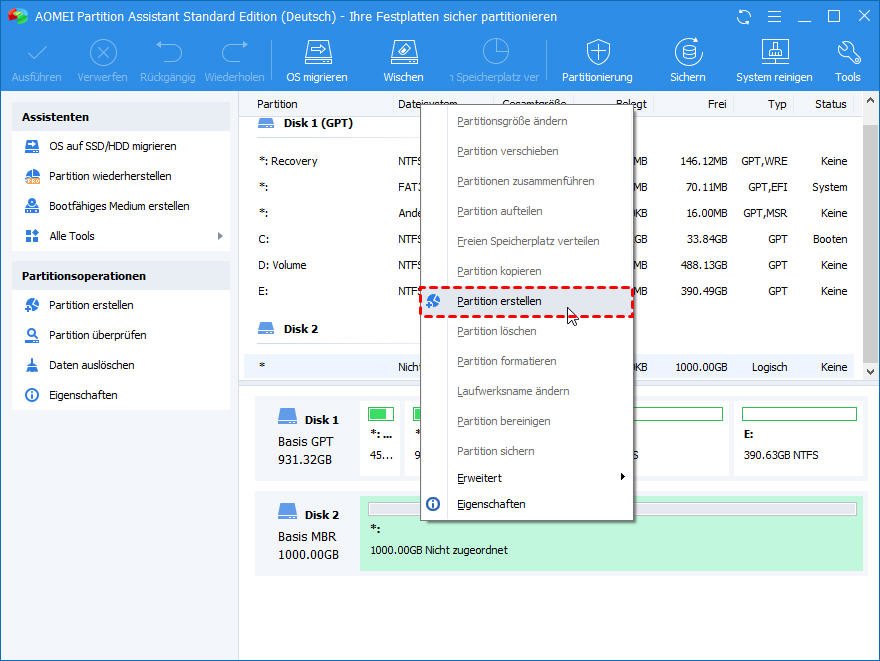Choose Partition formatieren from context menu
This screenshot has height=661, width=880.
click(x=526, y=361)
